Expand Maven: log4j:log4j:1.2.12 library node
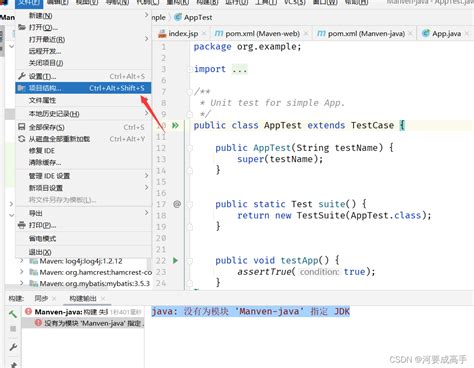The width and height of the screenshot is (474, 368). pyautogui.click(x=22, y=260)
